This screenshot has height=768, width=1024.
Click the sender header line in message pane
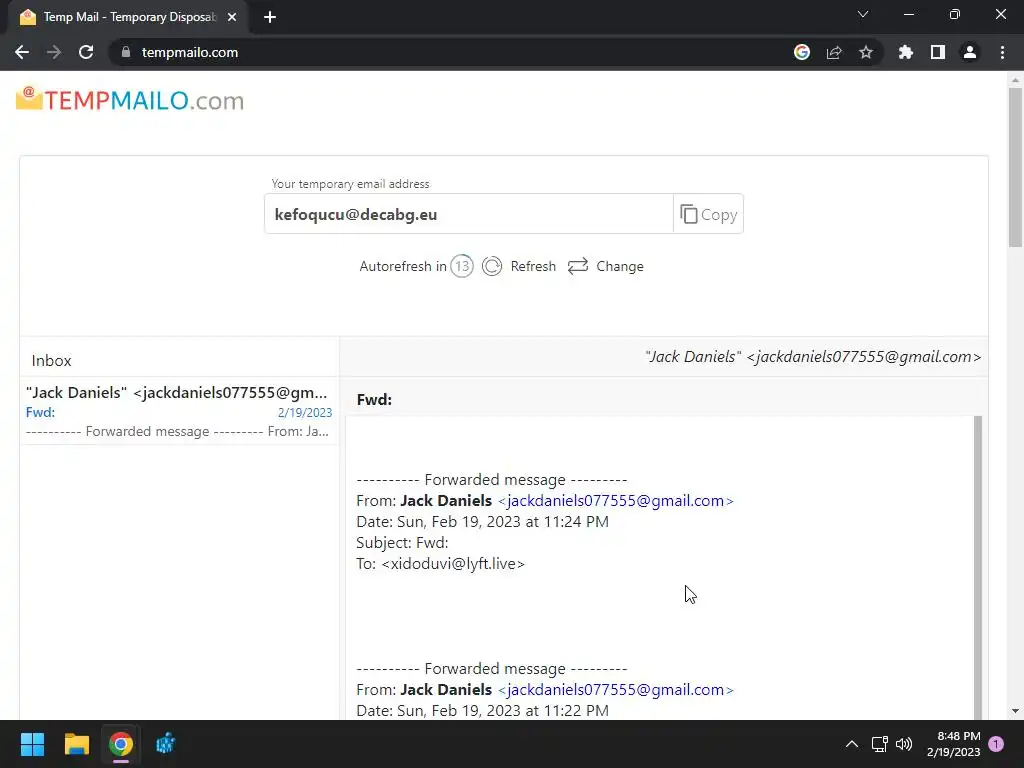click(x=813, y=357)
